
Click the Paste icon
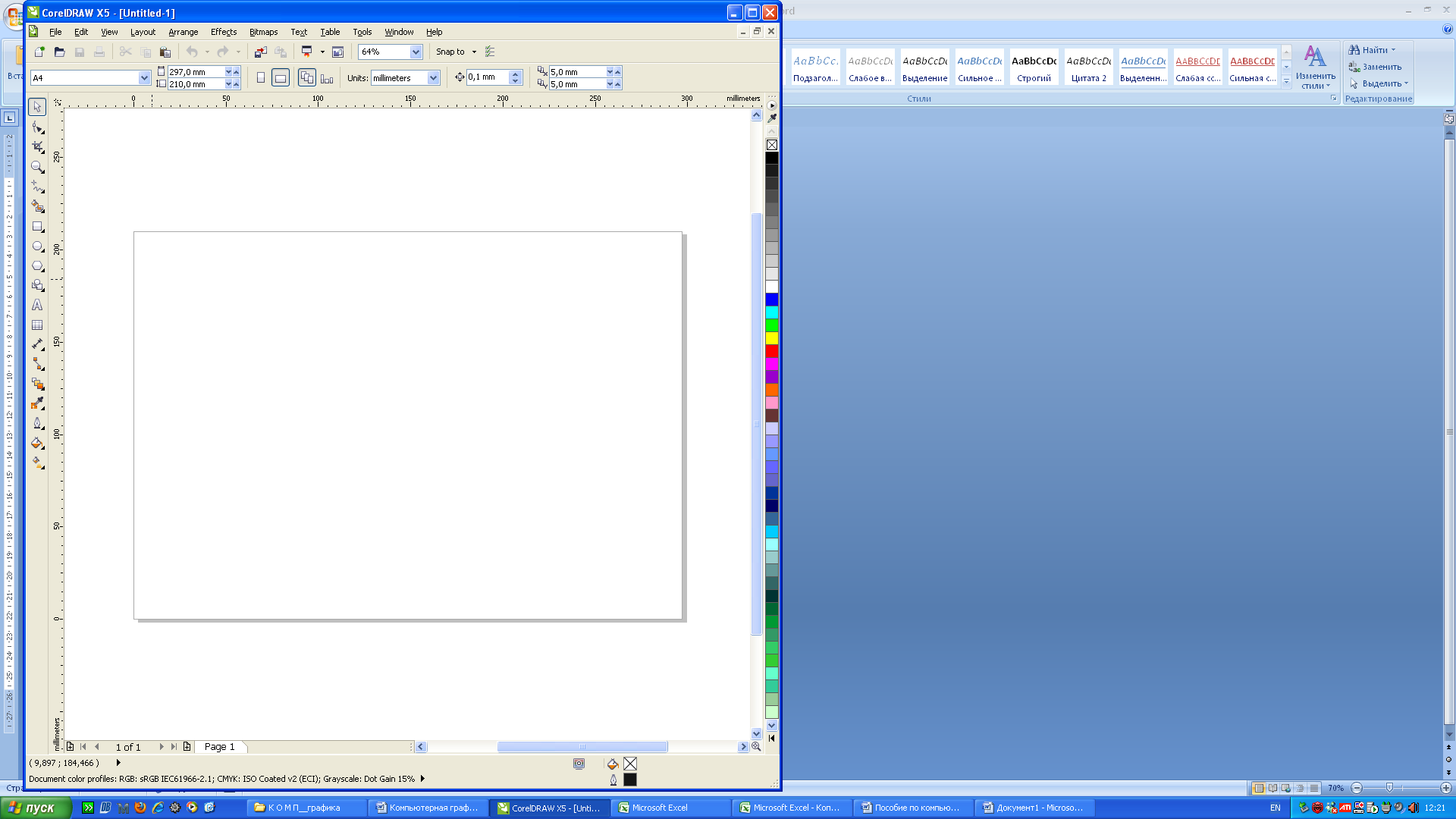coord(165,52)
